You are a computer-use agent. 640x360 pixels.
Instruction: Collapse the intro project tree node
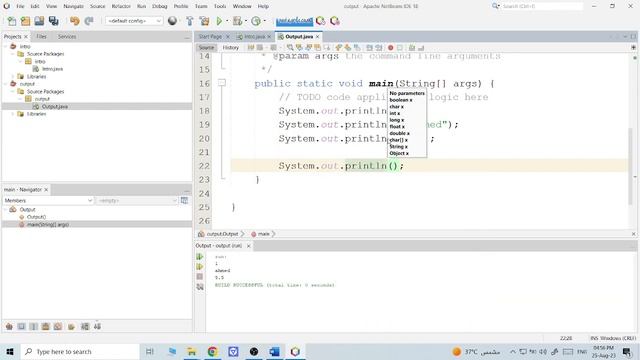(6, 46)
